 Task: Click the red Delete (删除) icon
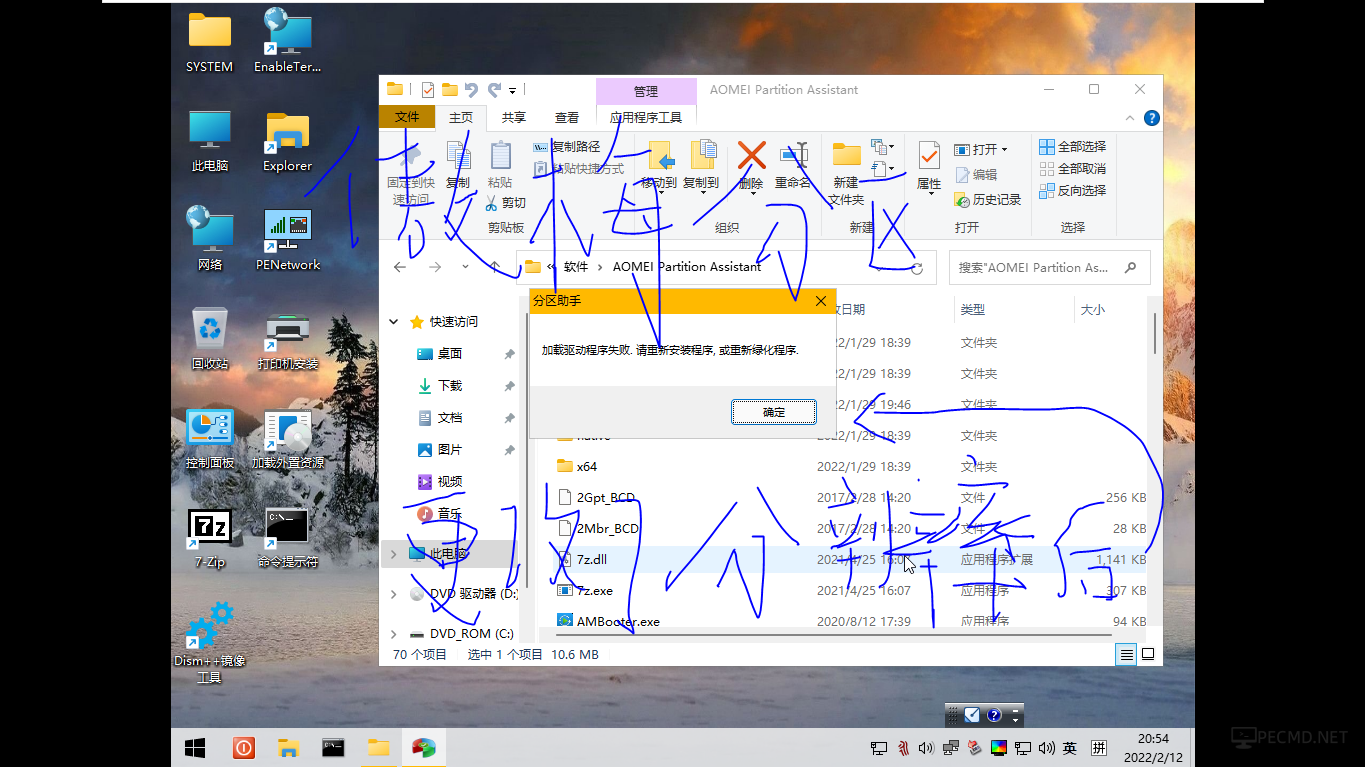(x=751, y=155)
